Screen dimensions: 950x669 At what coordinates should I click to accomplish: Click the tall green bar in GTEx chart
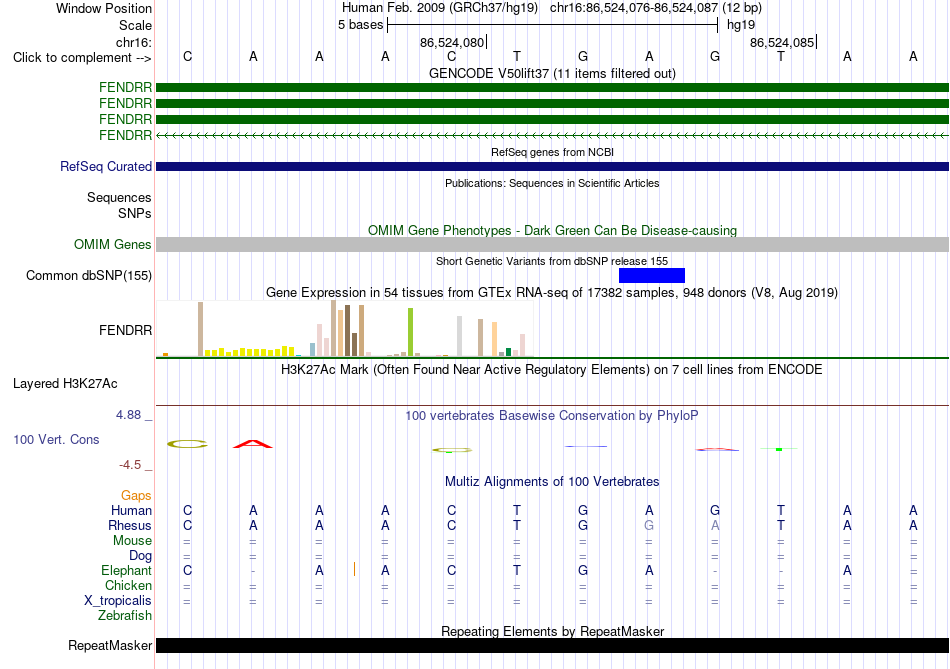pos(410,332)
